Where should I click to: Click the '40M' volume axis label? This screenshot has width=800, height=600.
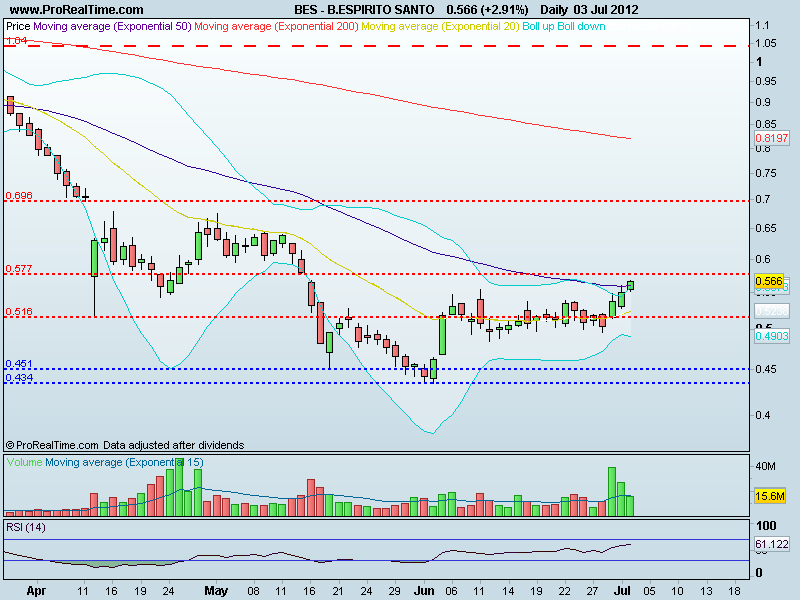765,466
